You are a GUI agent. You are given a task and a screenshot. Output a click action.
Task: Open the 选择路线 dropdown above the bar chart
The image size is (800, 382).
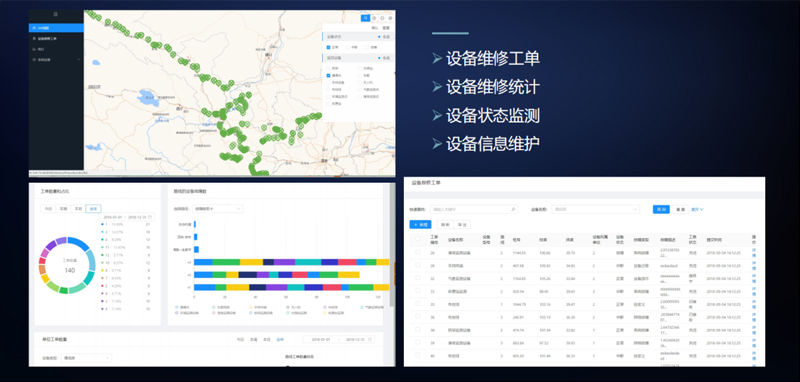[x=218, y=209]
